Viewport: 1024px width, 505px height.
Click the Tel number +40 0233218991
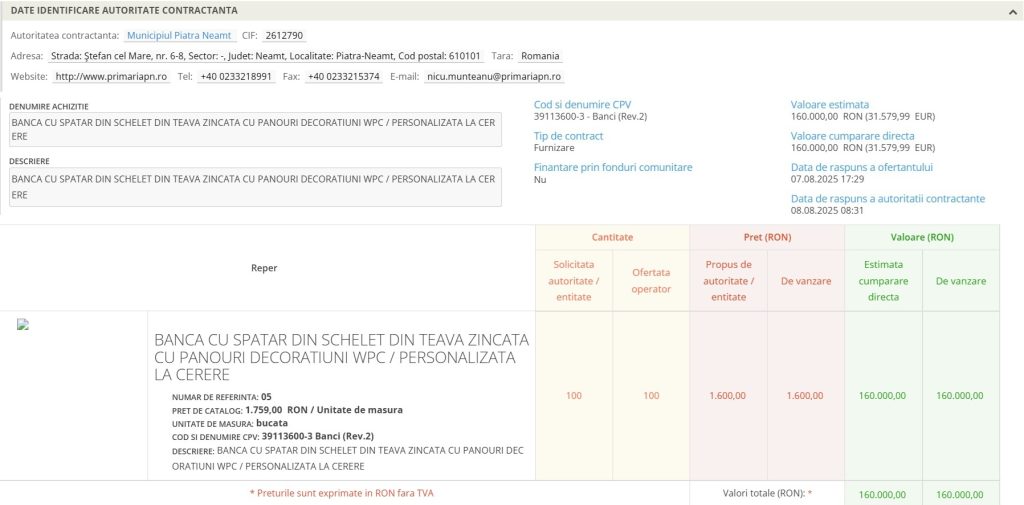click(x=236, y=77)
